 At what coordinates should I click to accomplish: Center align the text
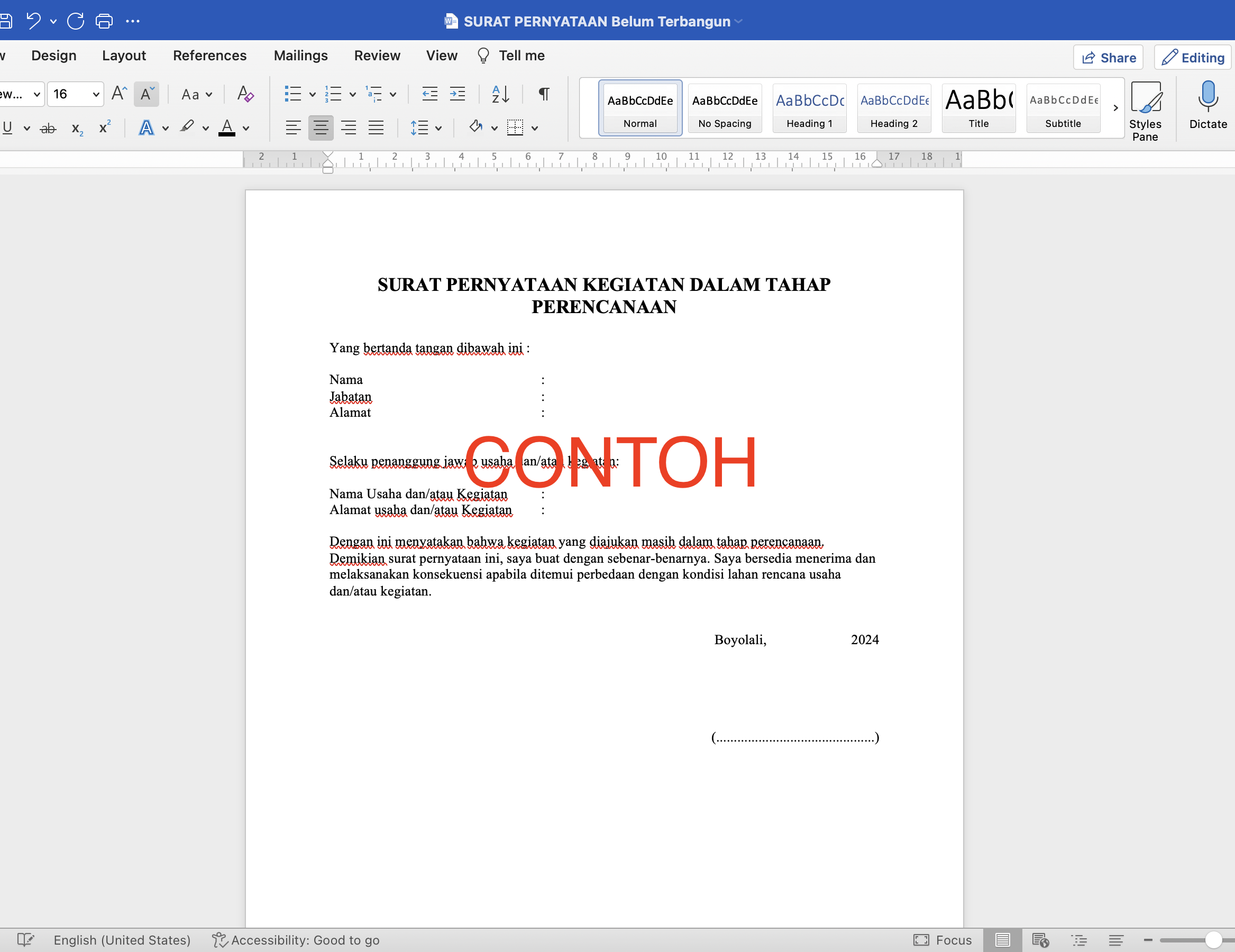pyautogui.click(x=321, y=128)
